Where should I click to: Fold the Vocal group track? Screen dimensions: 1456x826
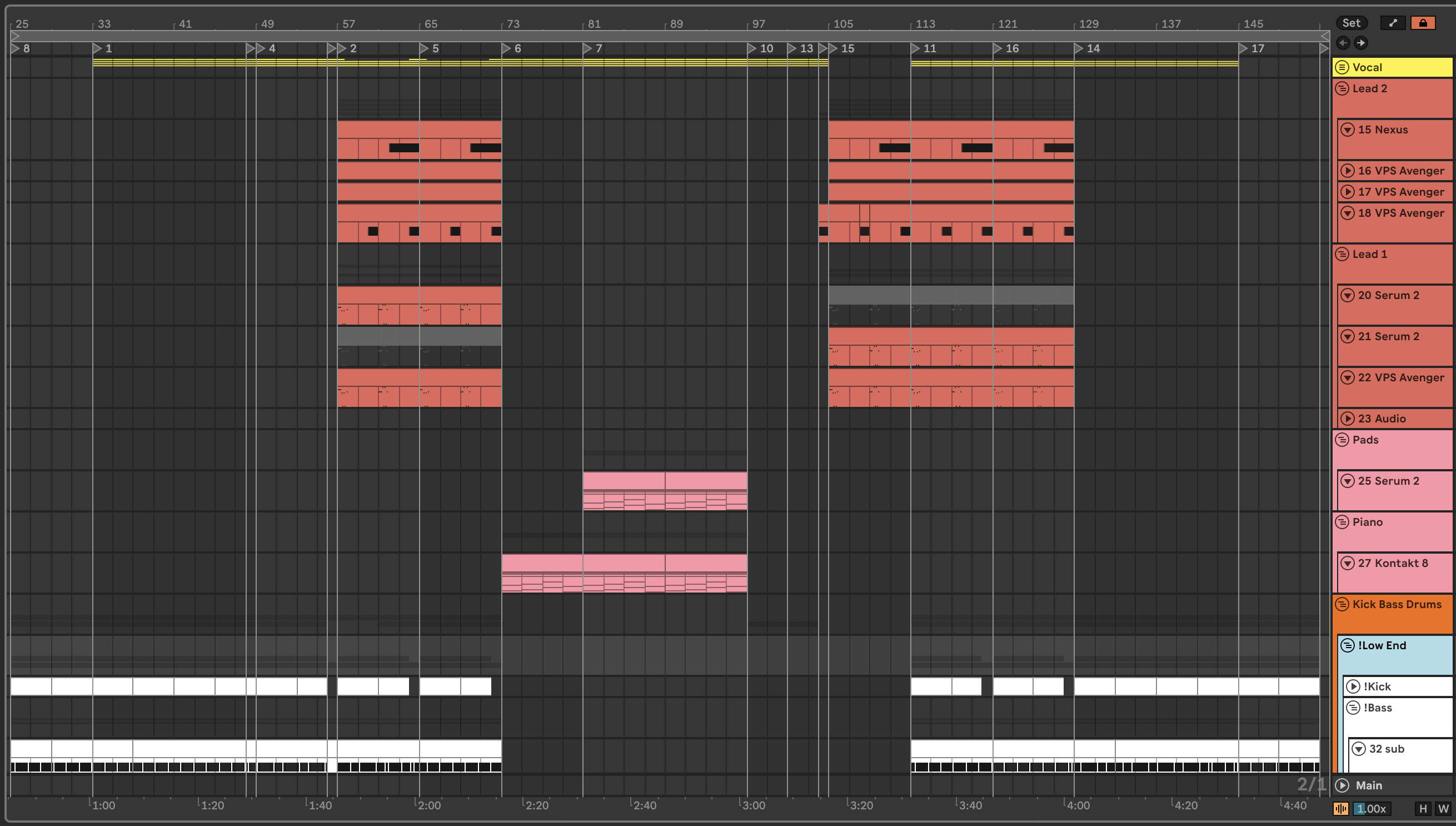(x=1342, y=67)
